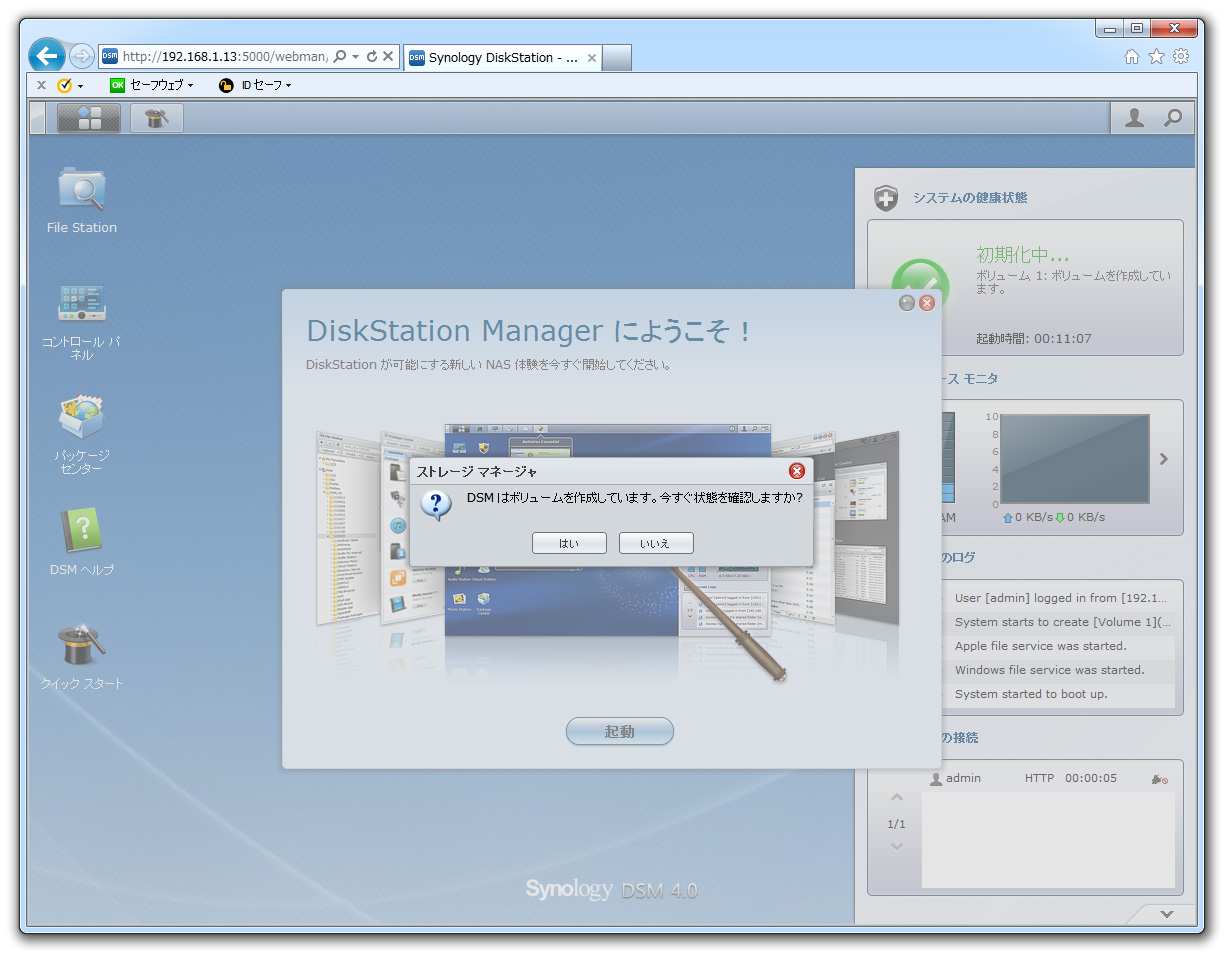
Task: Launch the クイック スタート wizard icon
Action: pyautogui.click(x=82, y=646)
